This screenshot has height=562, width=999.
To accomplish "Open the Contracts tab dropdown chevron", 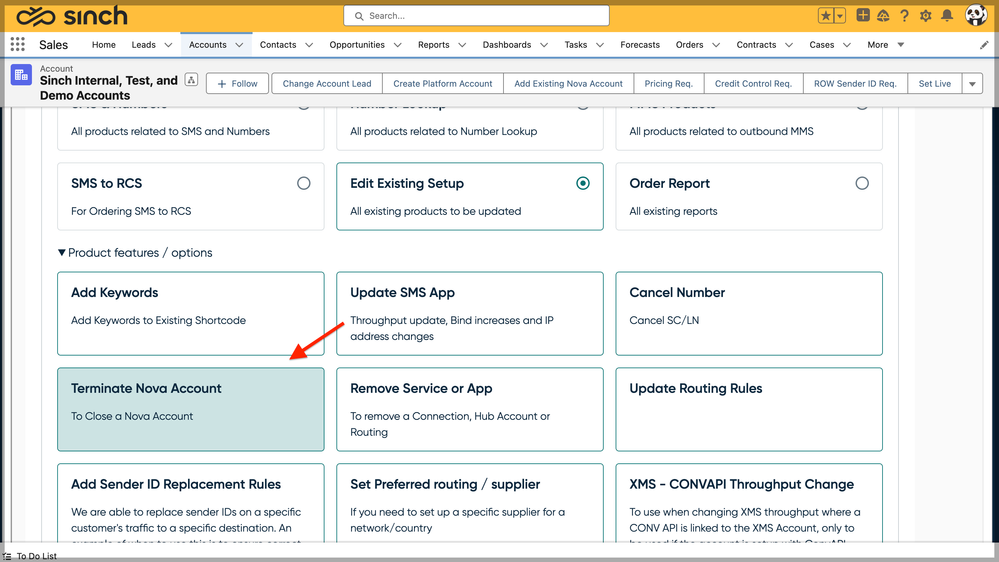I will [x=789, y=45].
